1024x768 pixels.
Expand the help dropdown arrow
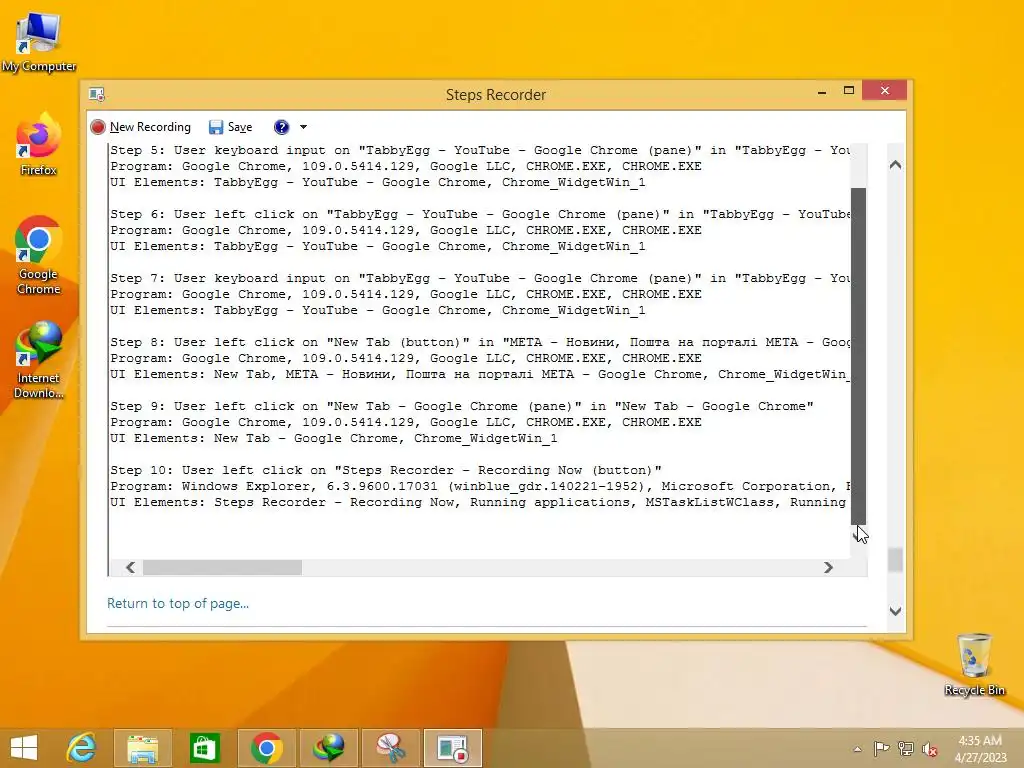tap(303, 127)
